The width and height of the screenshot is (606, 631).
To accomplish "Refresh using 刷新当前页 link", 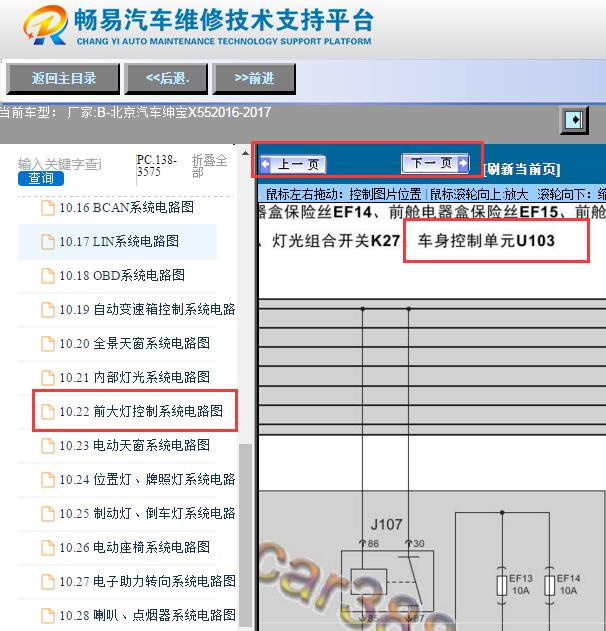I will click(x=522, y=169).
